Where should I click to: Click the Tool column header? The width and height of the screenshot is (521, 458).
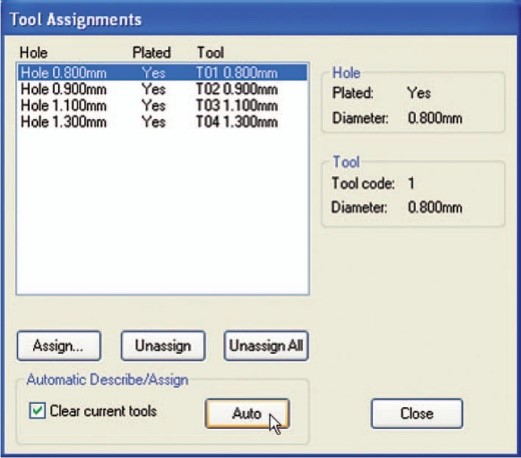[x=210, y=53]
